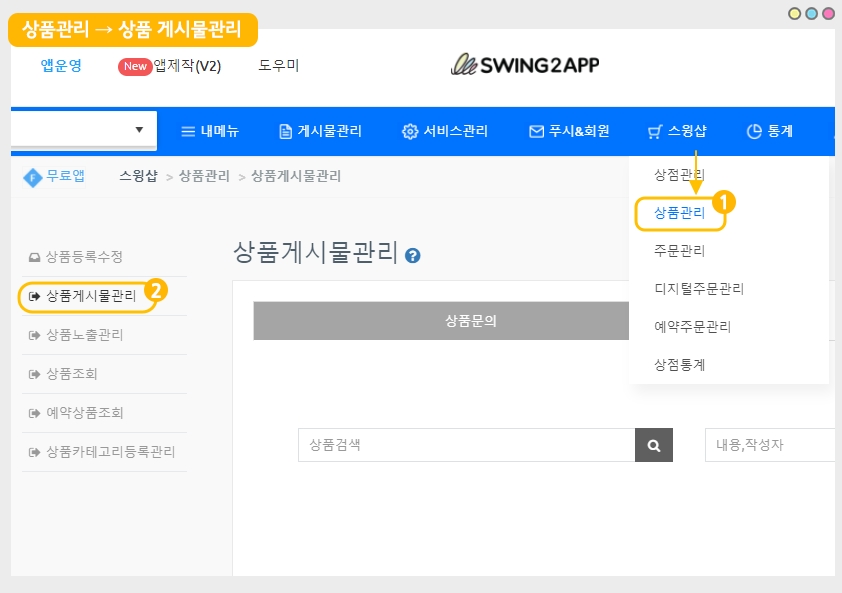
Task: Click the help question mark icon
Action: tap(413, 255)
